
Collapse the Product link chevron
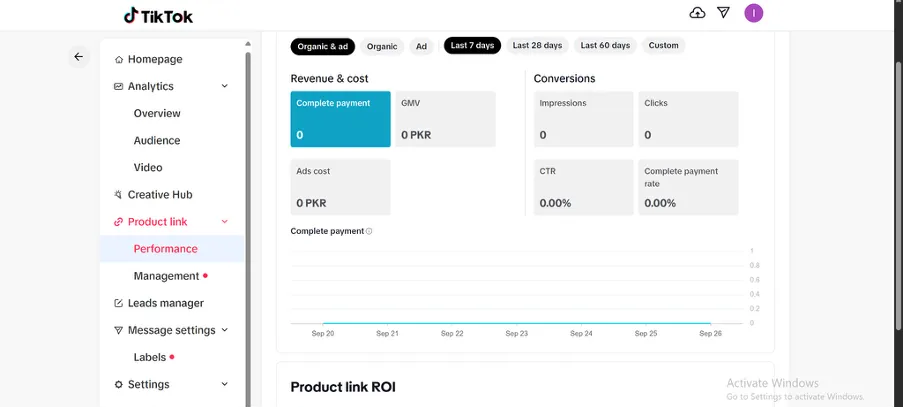point(225,222)
